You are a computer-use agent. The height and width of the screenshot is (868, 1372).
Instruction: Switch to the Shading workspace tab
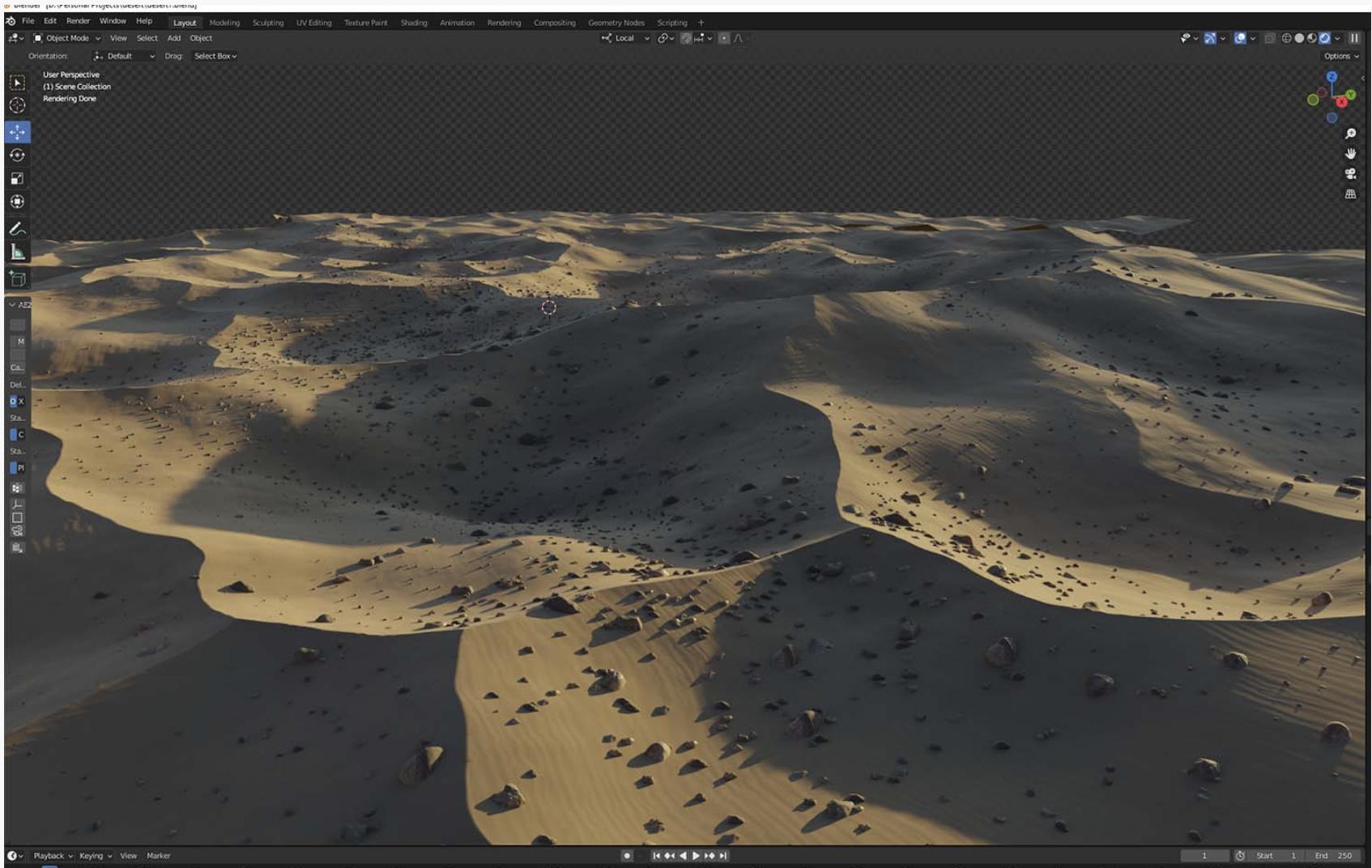coord(413,23)
